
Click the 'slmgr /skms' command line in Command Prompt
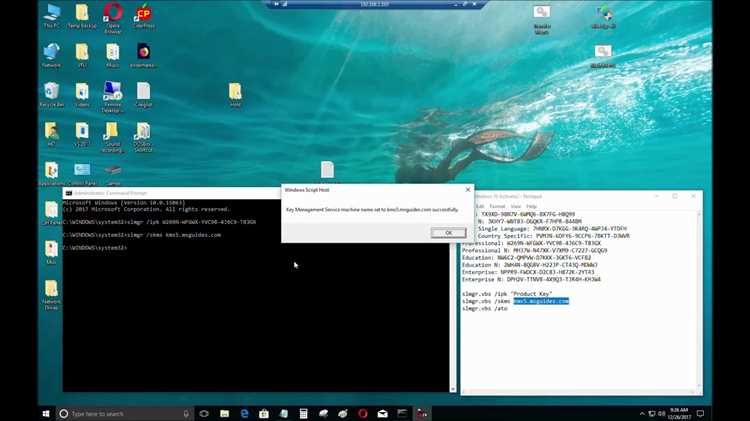point(142,235)
